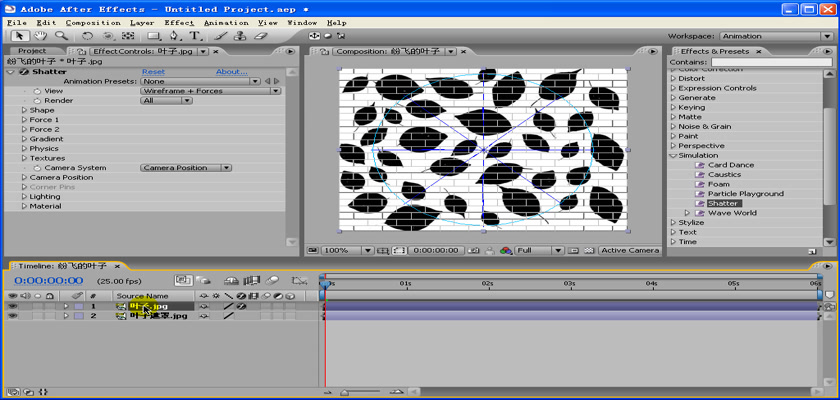Click the viewer timecode 0:00:00:00 button
Screen dimensions: 840x400
point(436,251)
